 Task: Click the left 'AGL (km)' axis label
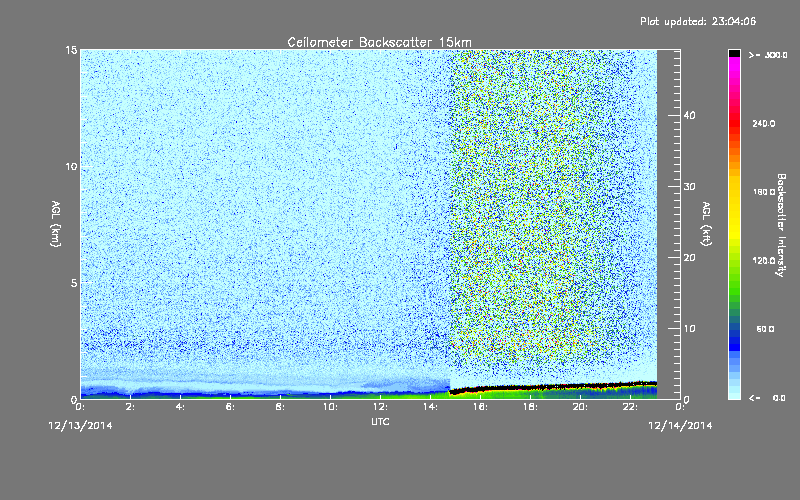point(56,223)
